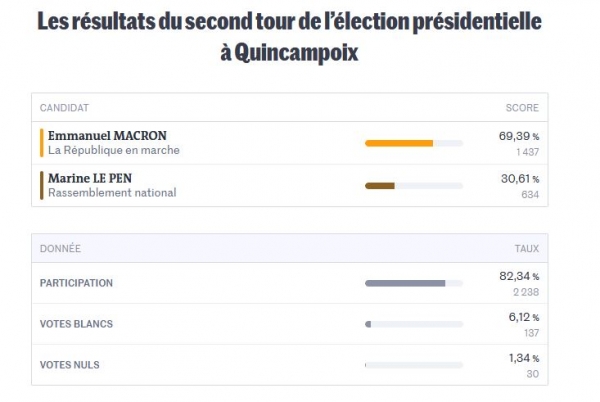Screen dimensions: 600x402
Task: Select the orange Macron score bar
Action: [x=414, y=143]
